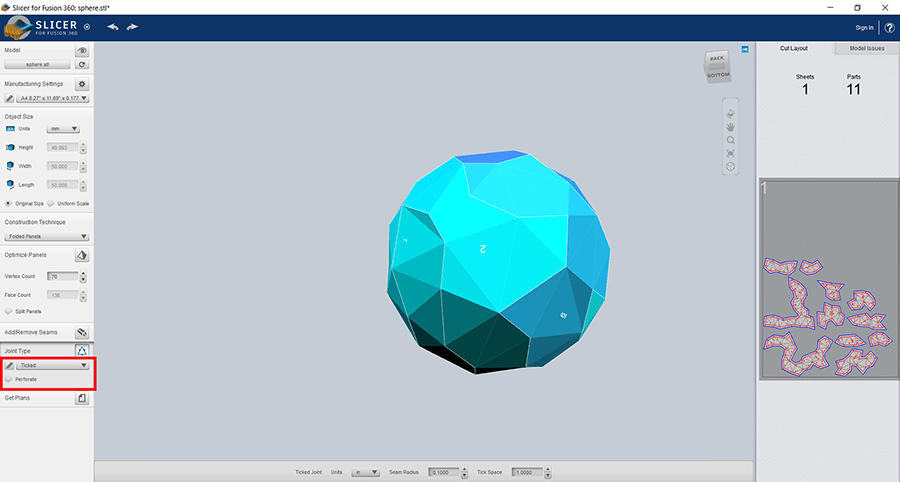Enable the Split Panels option
Viewport: 900px width, 482px height.
(x=8, y=311)
